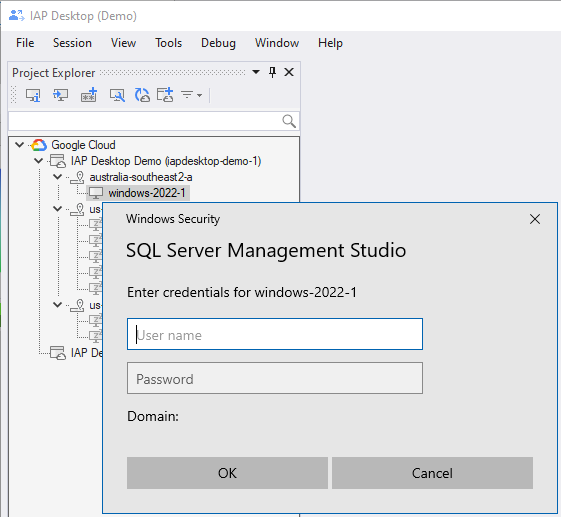
Task: Select the australia-southeast2-a zone
Action: (141, 177)
